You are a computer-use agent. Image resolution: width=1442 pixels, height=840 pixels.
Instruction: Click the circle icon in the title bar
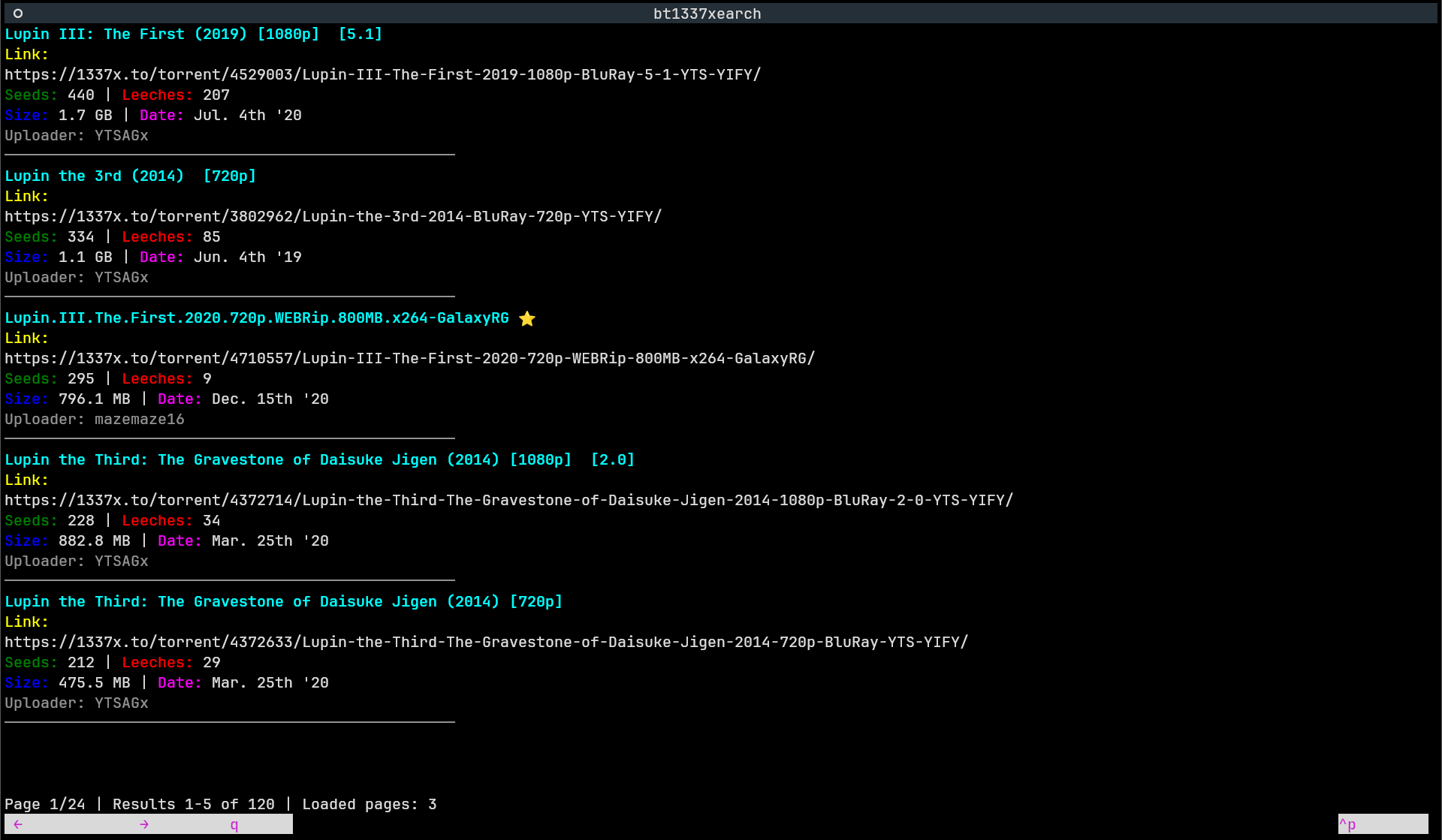coord(18,14)
